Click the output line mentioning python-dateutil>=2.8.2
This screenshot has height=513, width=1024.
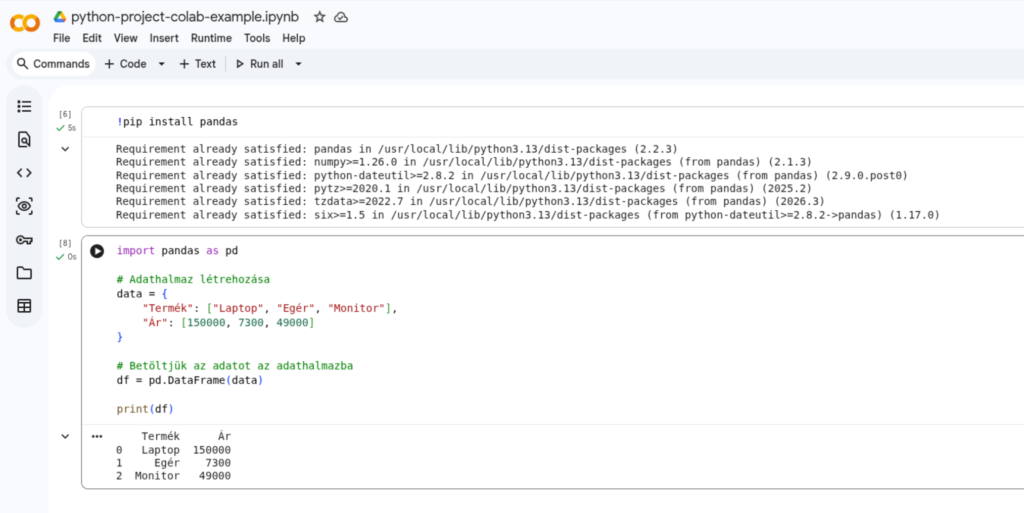512,176
